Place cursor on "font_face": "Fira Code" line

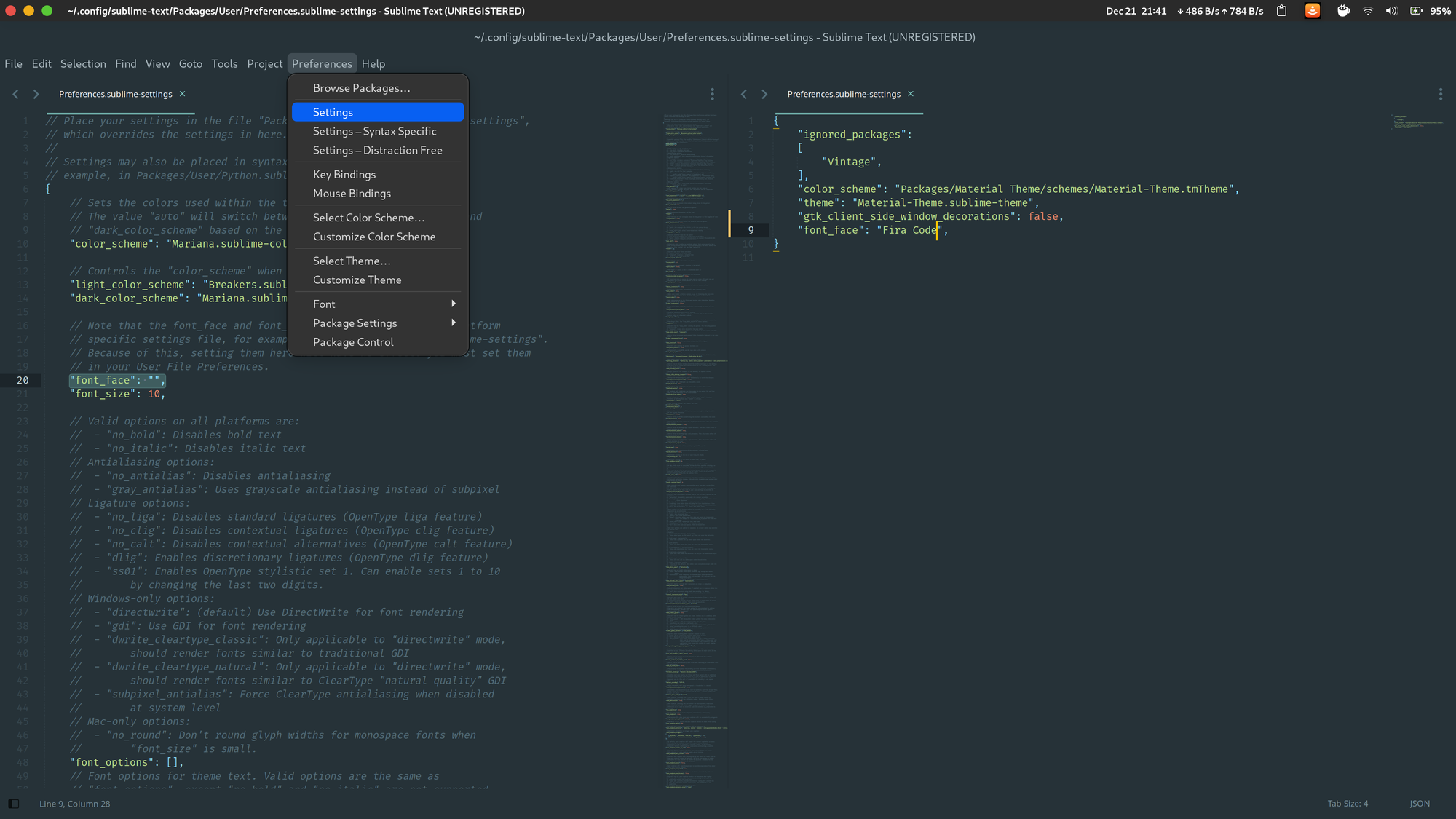(873, 230)
